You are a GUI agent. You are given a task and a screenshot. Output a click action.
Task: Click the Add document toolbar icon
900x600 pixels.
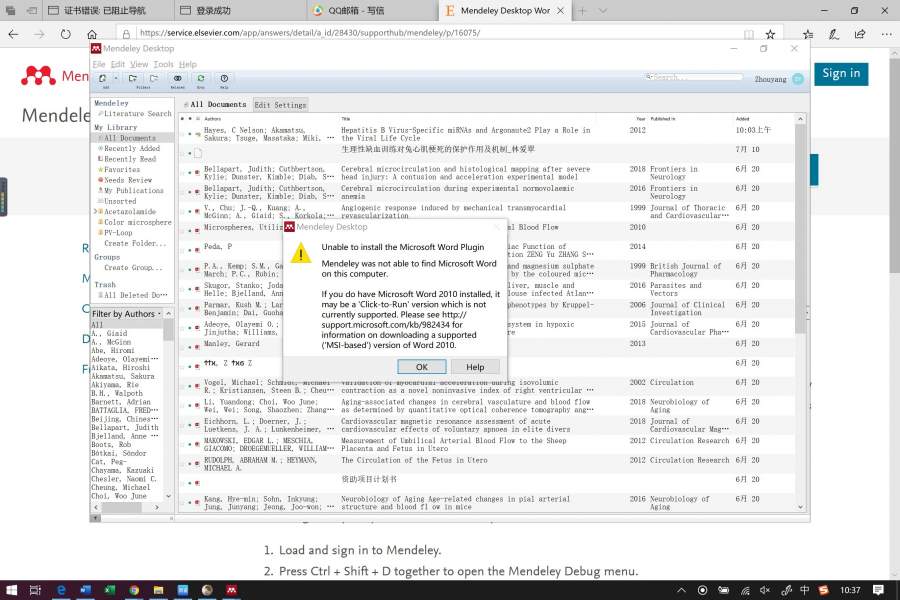tap(103, 78)
